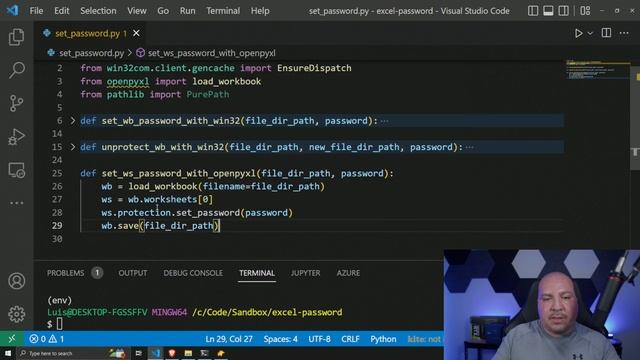This screenshot has width=640, height=360.
Task: Click the kite status bar entry
Action: [x=424, y=339]
